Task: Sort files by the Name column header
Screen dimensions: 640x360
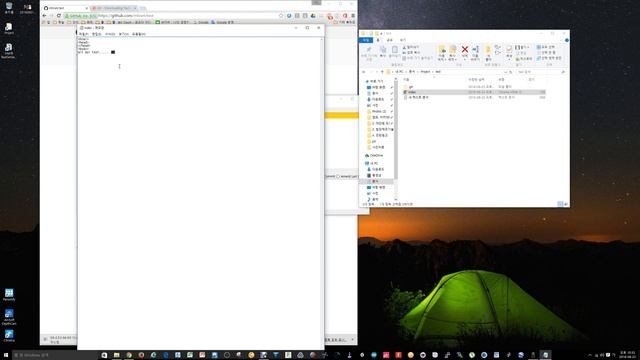Action: coord(406,80)
